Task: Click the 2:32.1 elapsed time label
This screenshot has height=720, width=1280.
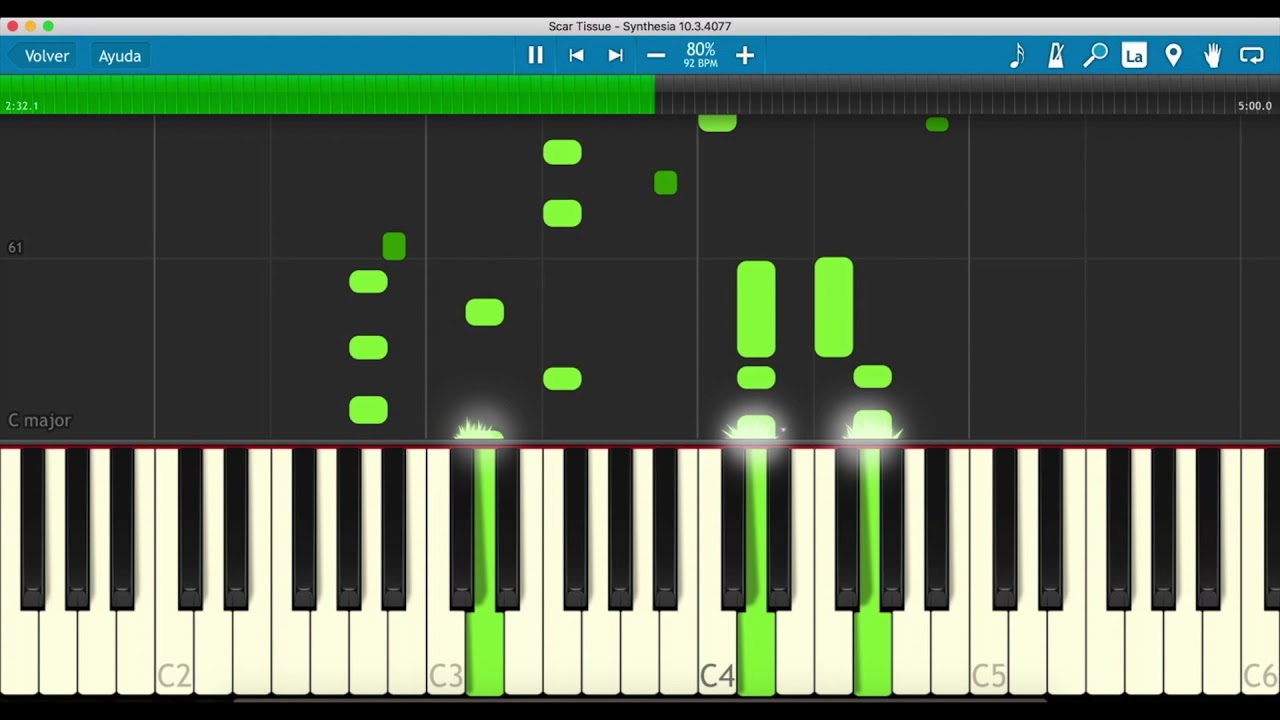Action: 22,106
